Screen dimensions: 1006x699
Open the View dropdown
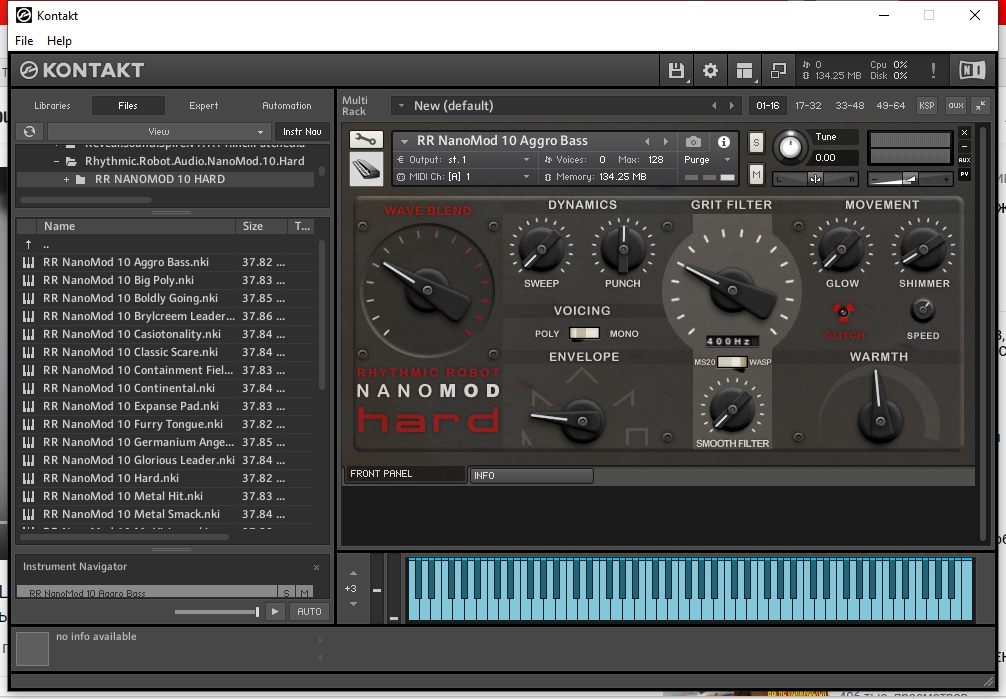159,132
